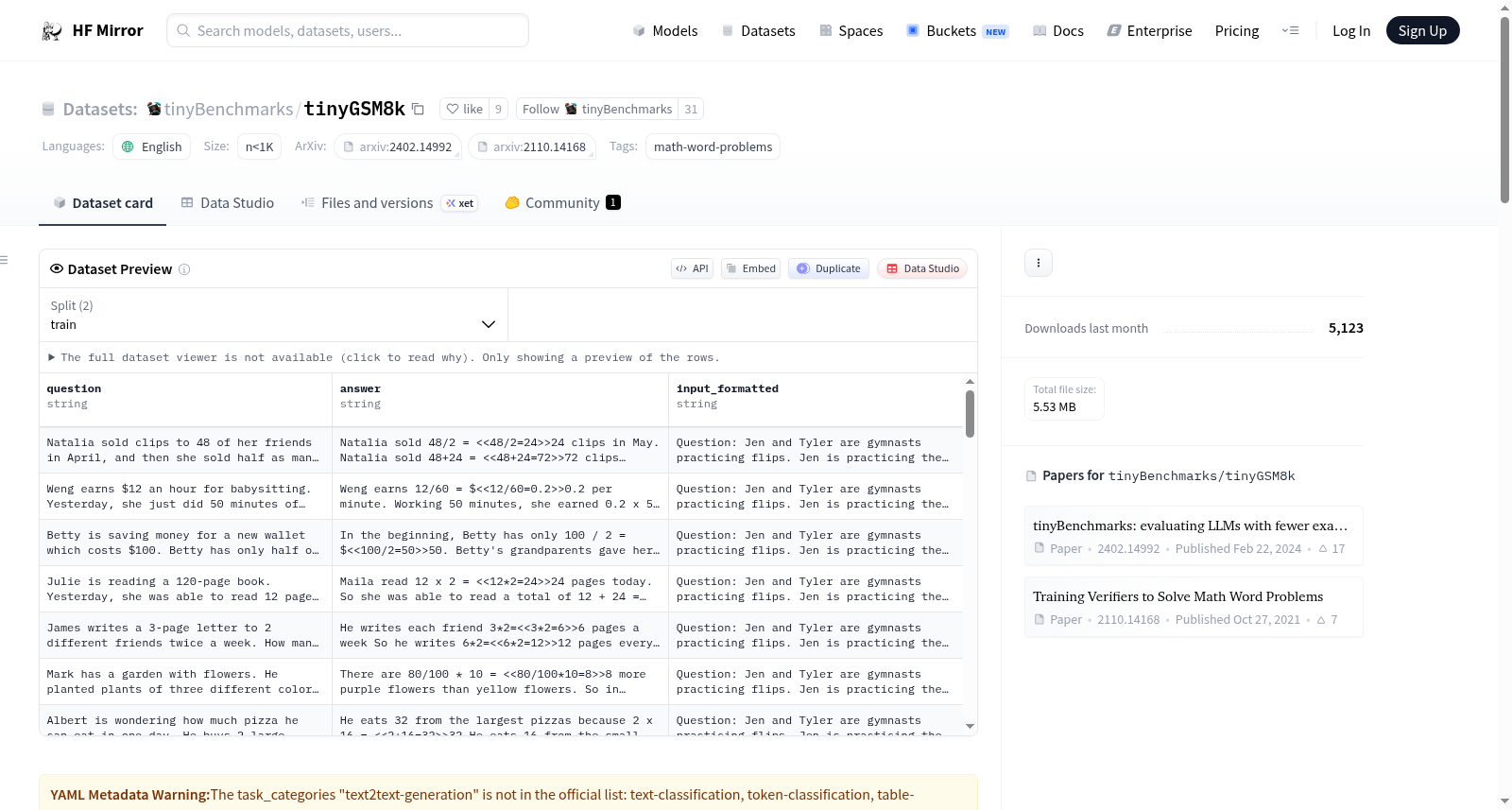1512x810 pixels.
Task: Go to Spaces in top navigation
Action: click(x=851, y=30)
